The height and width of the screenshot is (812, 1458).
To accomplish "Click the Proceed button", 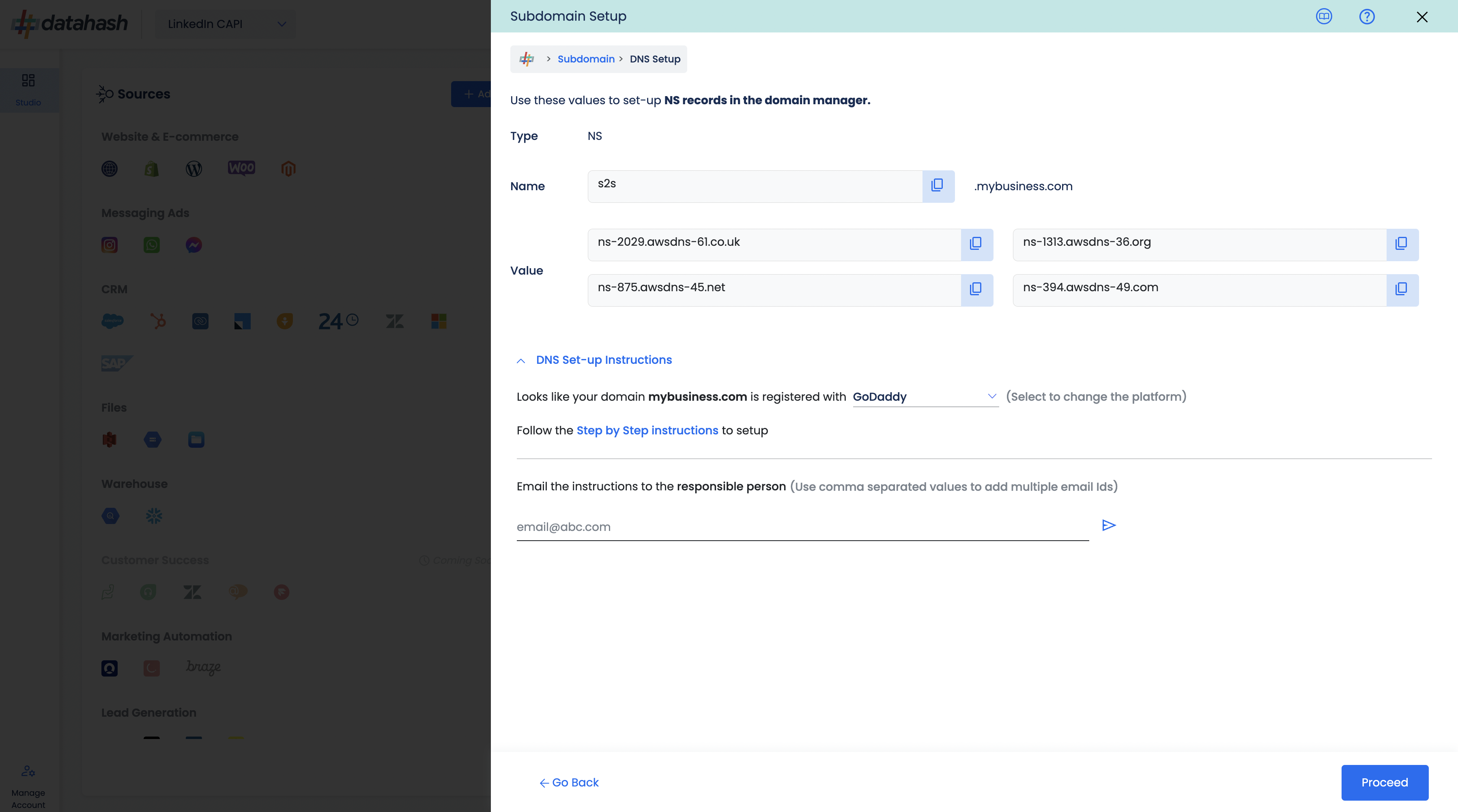I will (x=1385, y=782).
